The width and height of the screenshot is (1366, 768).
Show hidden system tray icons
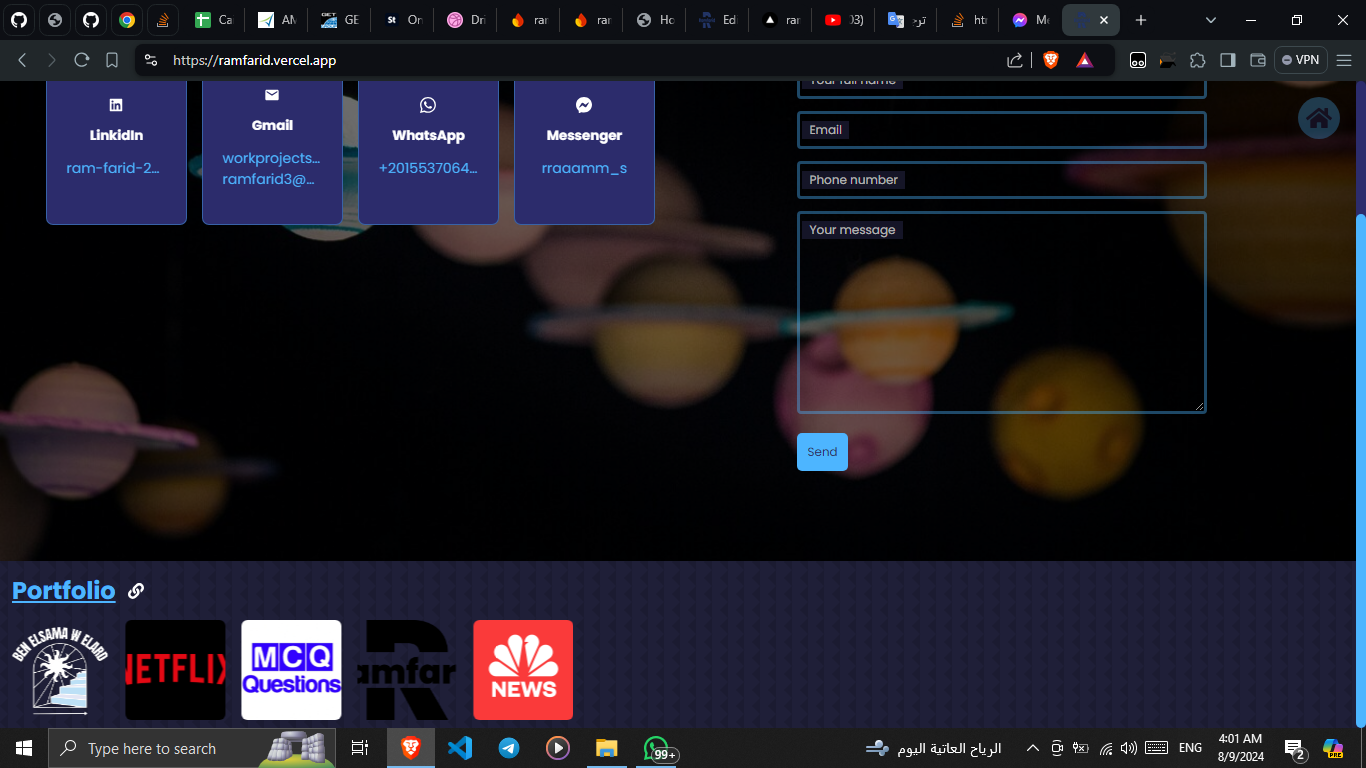1032,748
